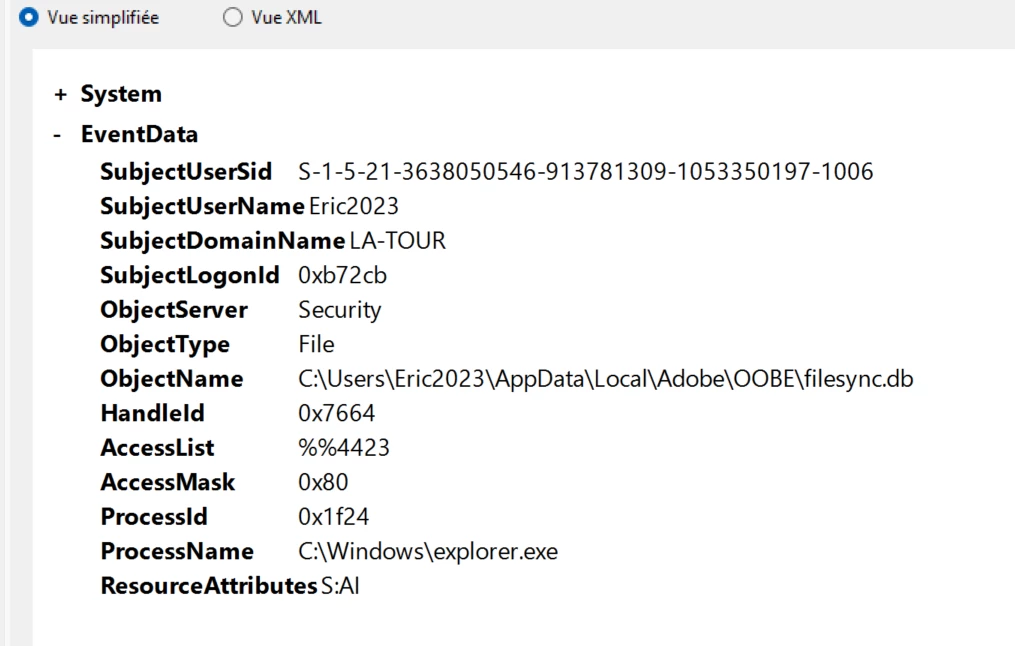1015x646 pixels.
Task: Select the Vue simplifiée radio button
Action: pyautogui.click(x=28, y=17)
